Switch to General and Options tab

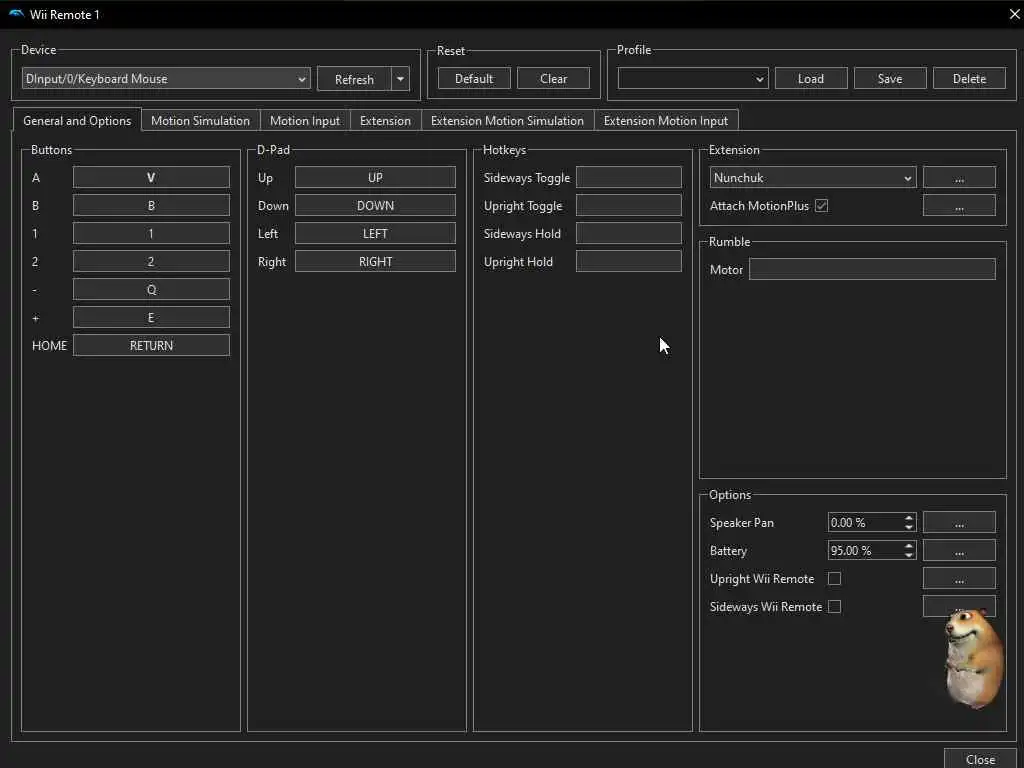pos(77,120)
